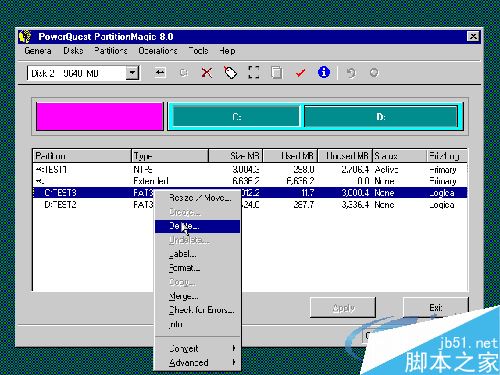
Task: Click the Label tag toolbar icon
Action: (x=230, y=72)
